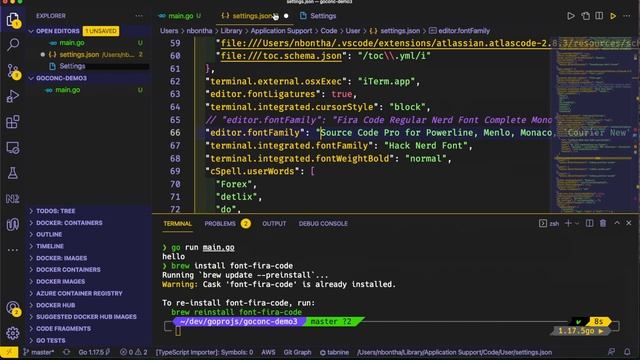This screenshot has width=640, height=360.
Task: Click the yellow run icon in the editor toolbar
Action: coord(613,16)
